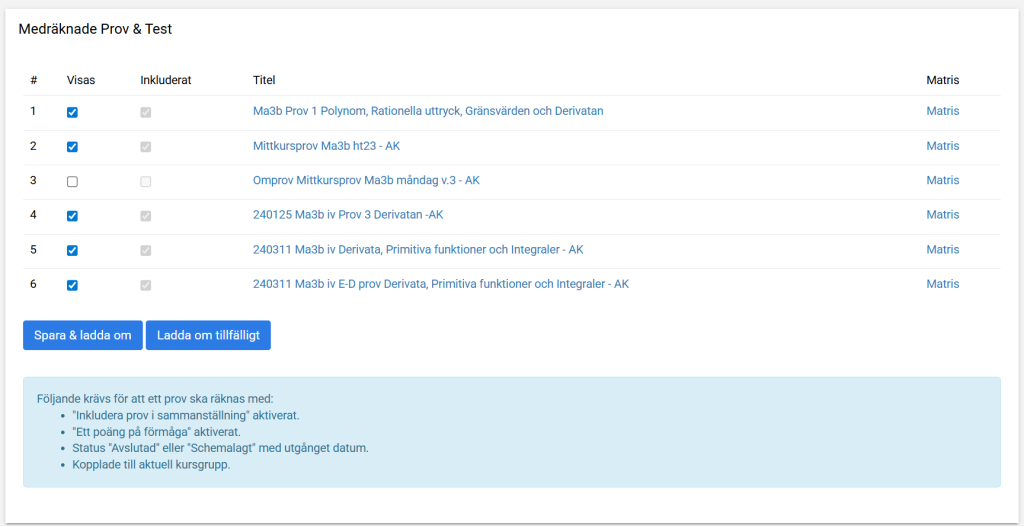Toggle Visas checkbox for row 4

(72, 216)
